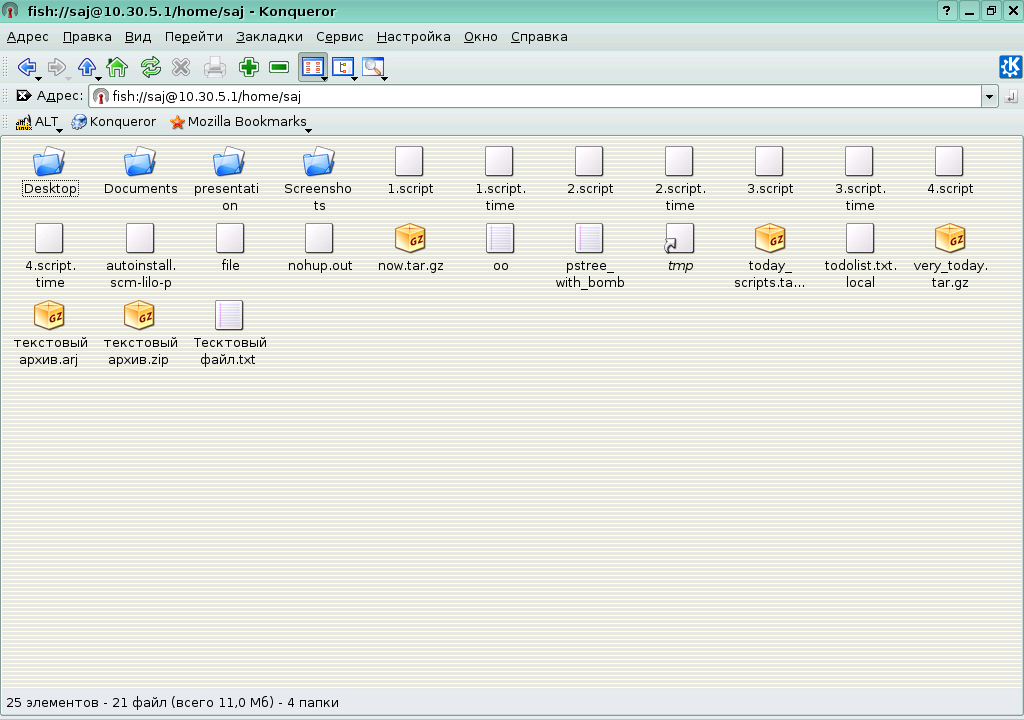Click the go button beside address field

(x=1011, y=97)
